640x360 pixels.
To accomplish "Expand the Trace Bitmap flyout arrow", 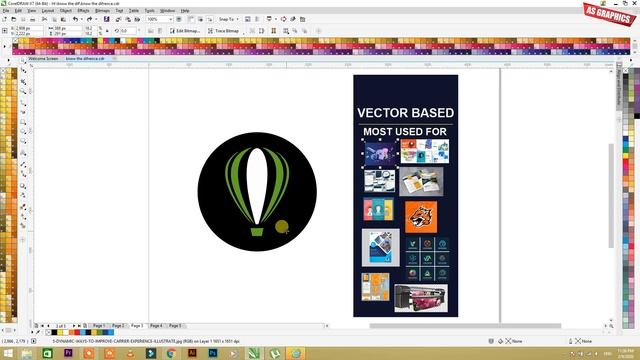I will pyautogui.click(x=244, y=33).
